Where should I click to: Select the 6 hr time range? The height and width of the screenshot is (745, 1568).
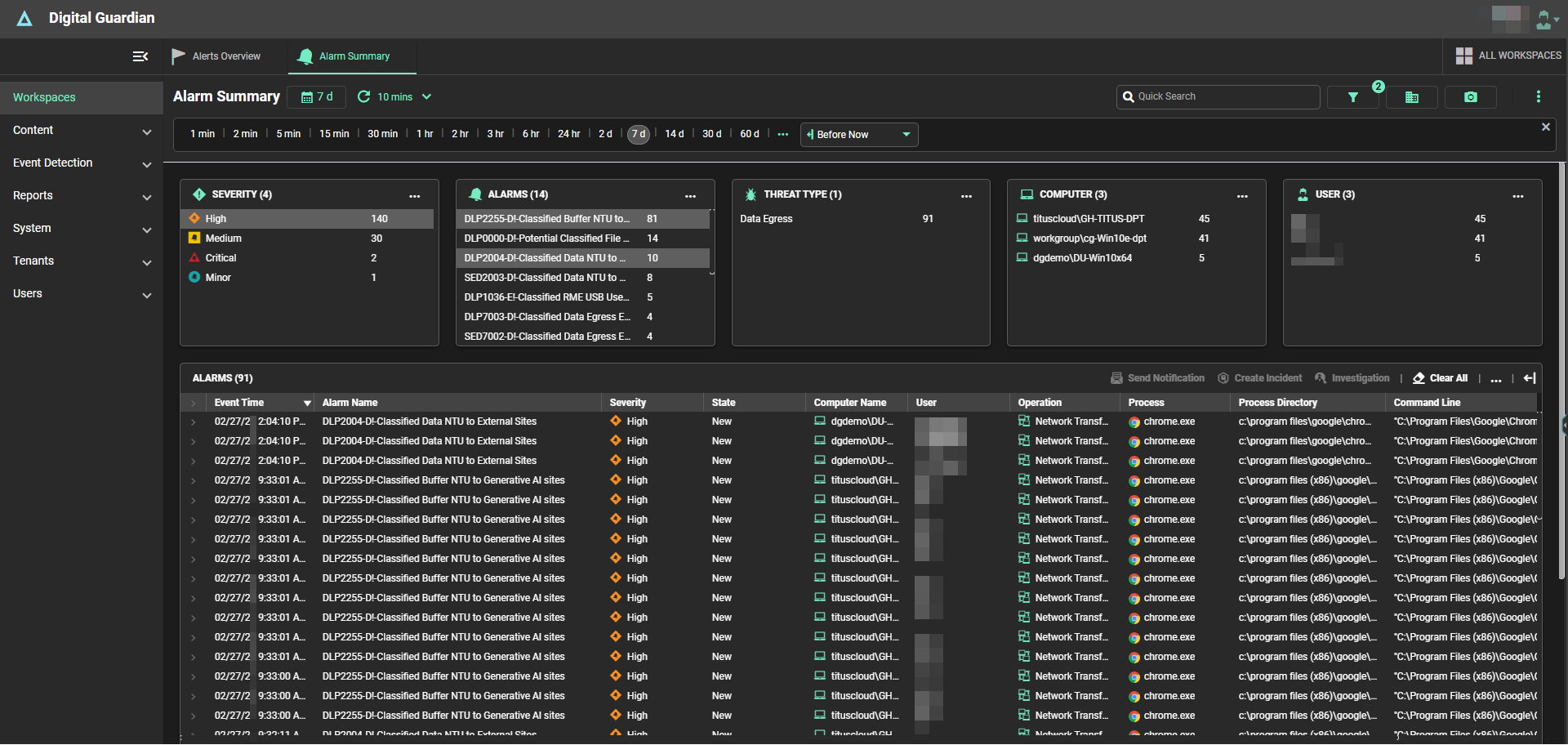[531, 134]
